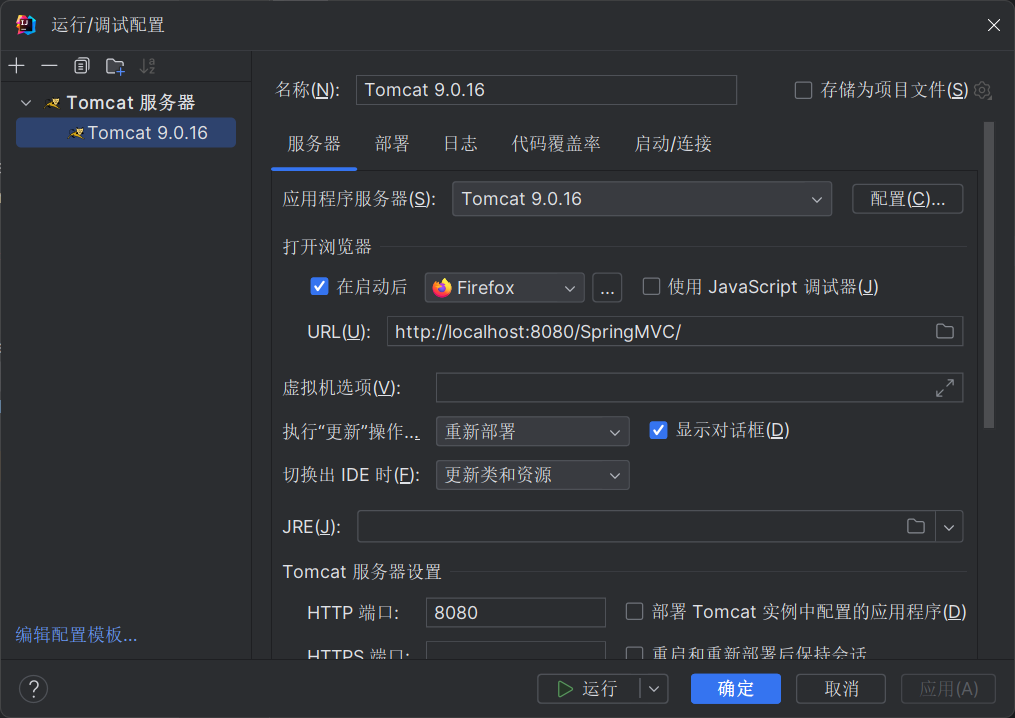Image resolution: width=1015 pixels, height=718 pixels.
Task: Click the 名称 input field
Action: point(546,90)
